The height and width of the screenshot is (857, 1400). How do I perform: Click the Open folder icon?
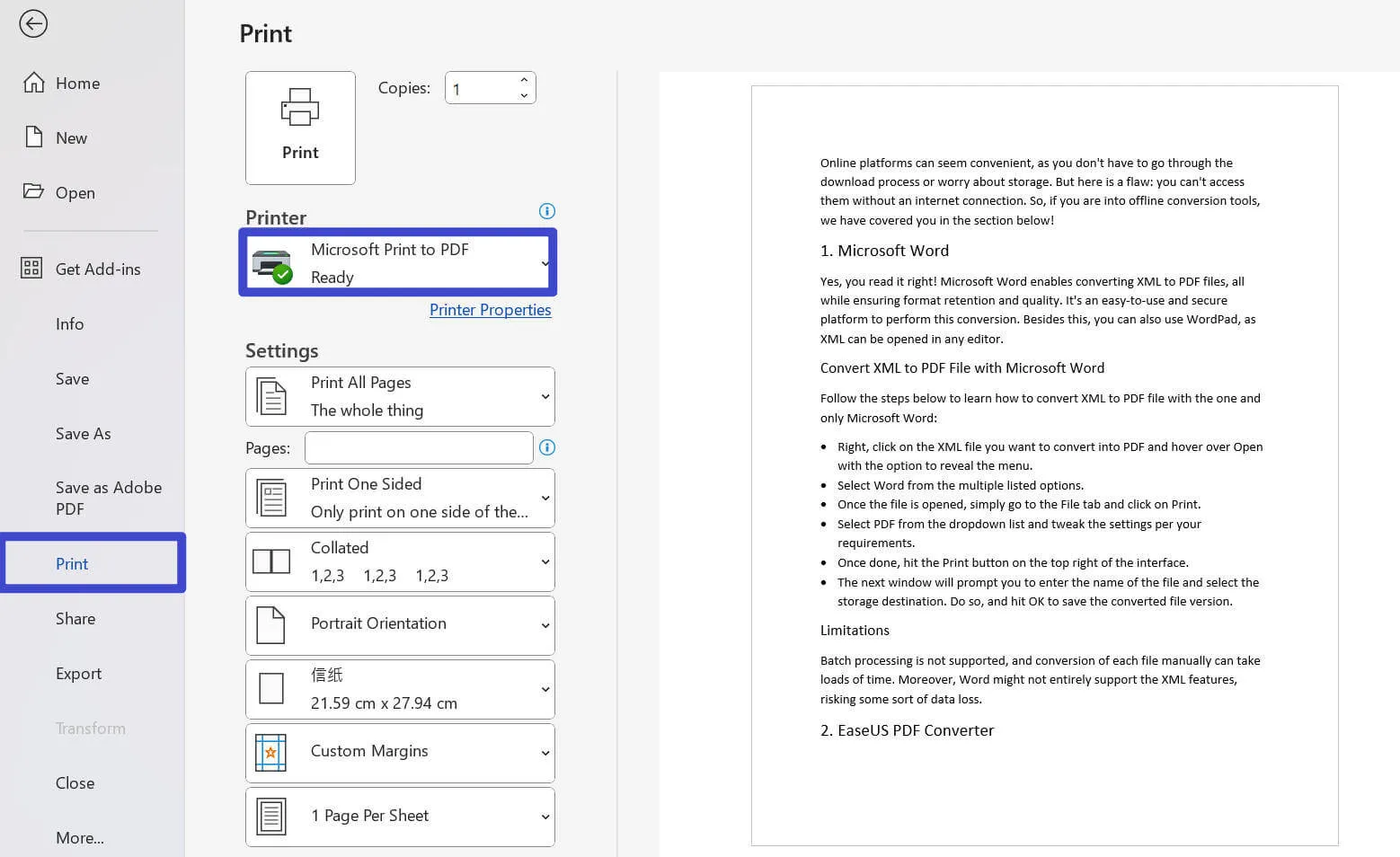[x=33, y=191]
